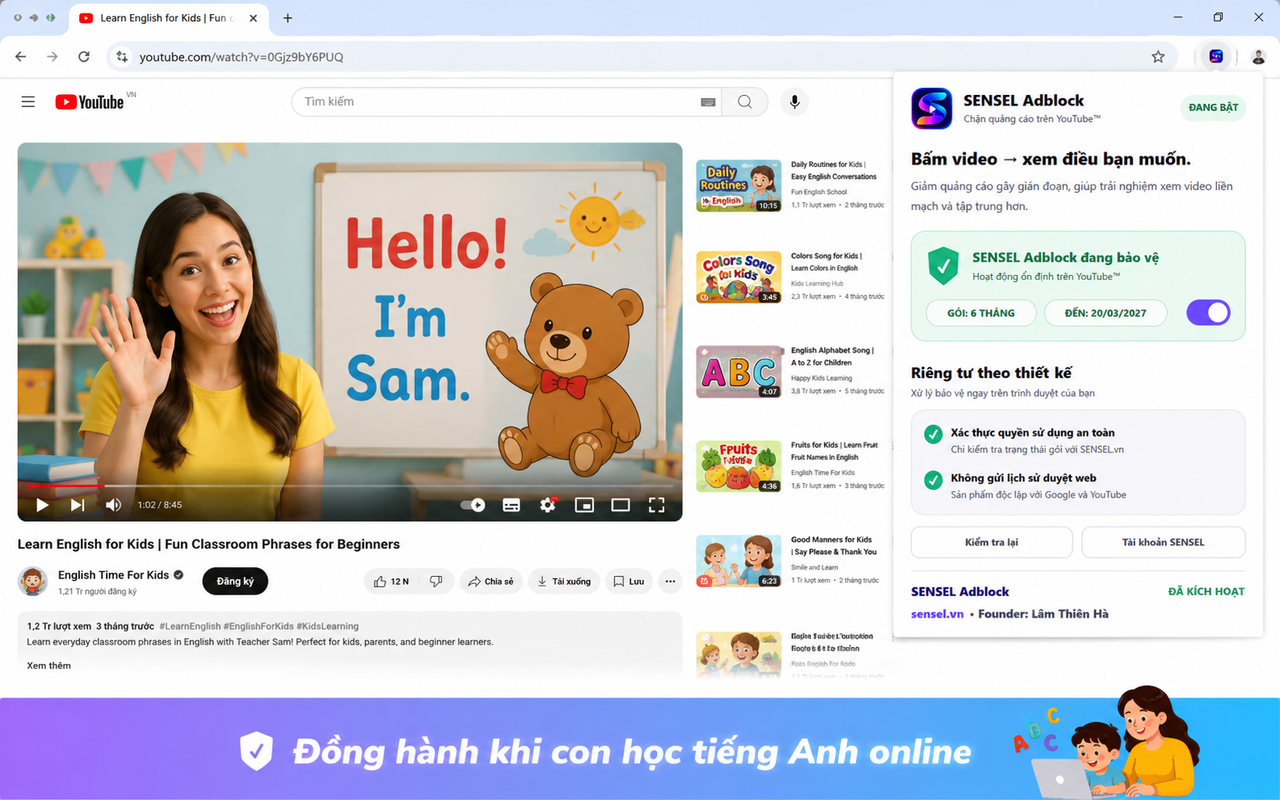The width and height of the screenshot is (1280, 800).
Task: Click the Kiểm tra lại button
Action: pos(991,542)
